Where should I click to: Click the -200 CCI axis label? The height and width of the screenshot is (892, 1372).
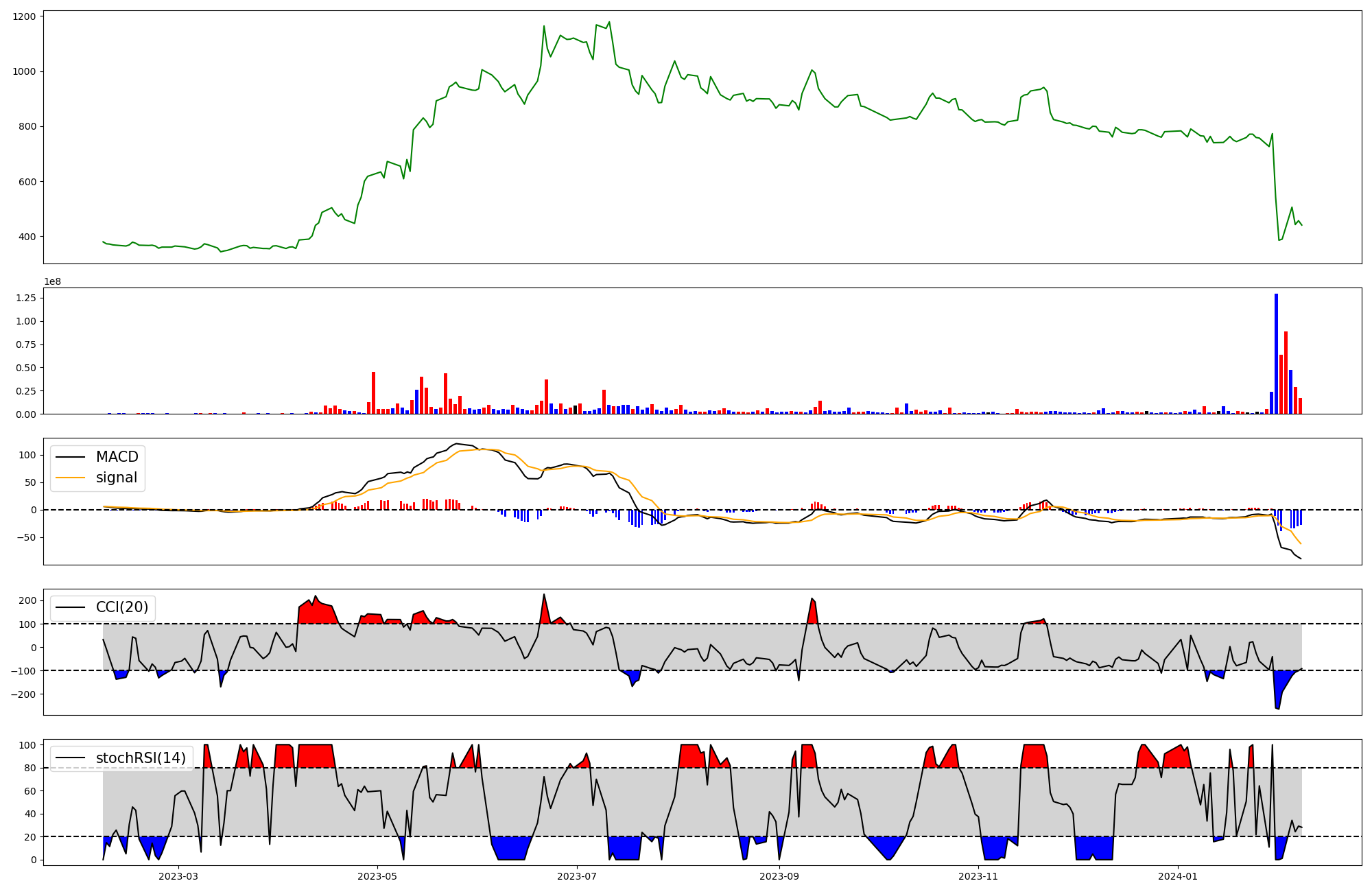[x=23, y=694]
